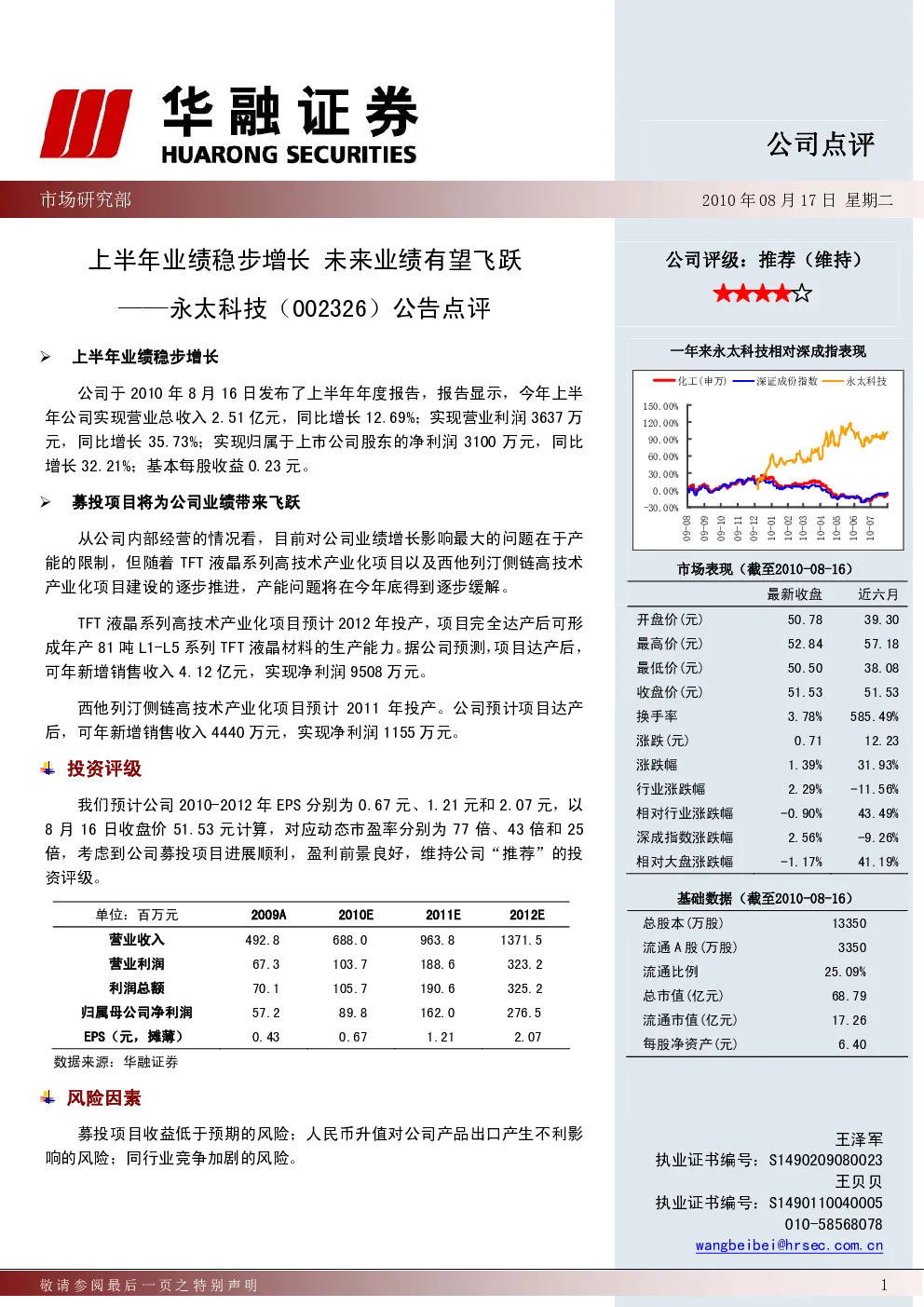Click the 归属母公司净利润 row label
Viewport: 924px width, 1307px height.
tap(137, 1013)
